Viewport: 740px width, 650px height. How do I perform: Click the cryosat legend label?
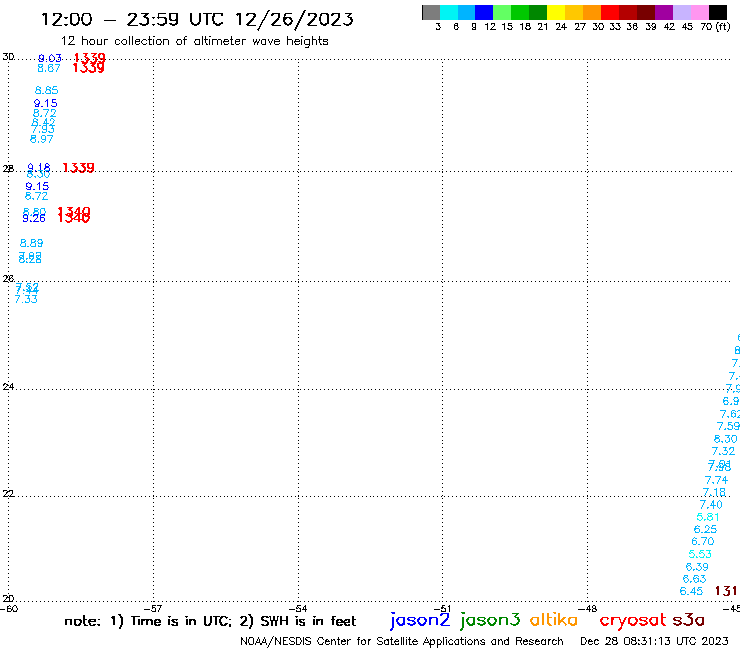coord(633,620)
